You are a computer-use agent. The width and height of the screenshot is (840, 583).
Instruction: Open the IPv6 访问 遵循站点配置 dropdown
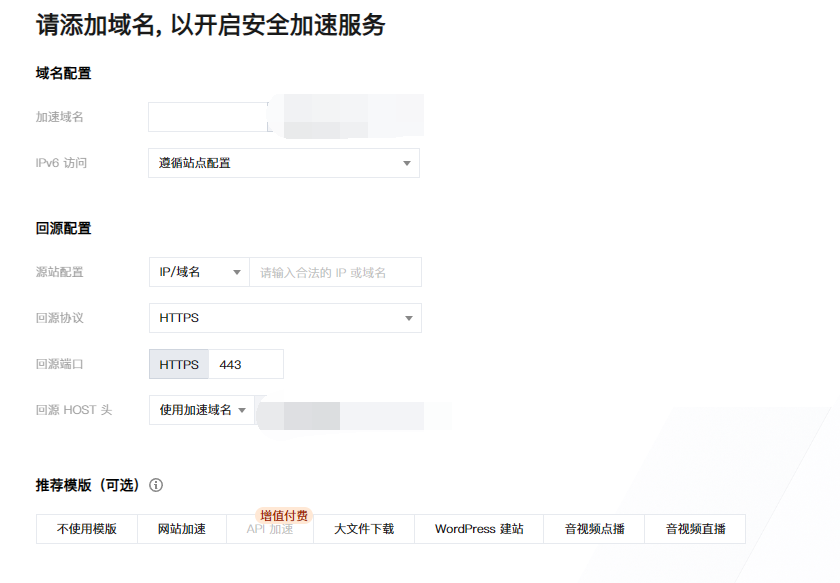pos(284,163)
